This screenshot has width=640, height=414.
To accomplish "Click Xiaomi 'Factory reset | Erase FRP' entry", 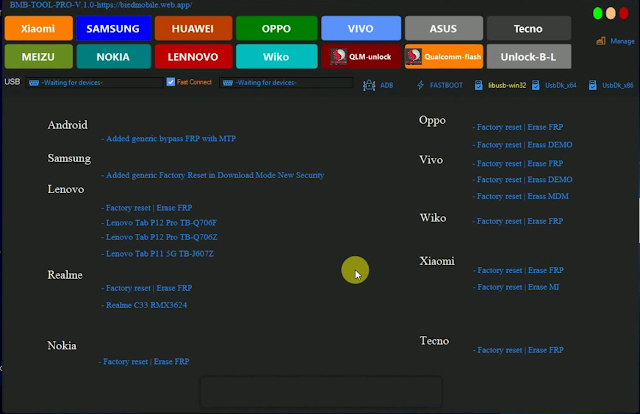I will [518, 270].
